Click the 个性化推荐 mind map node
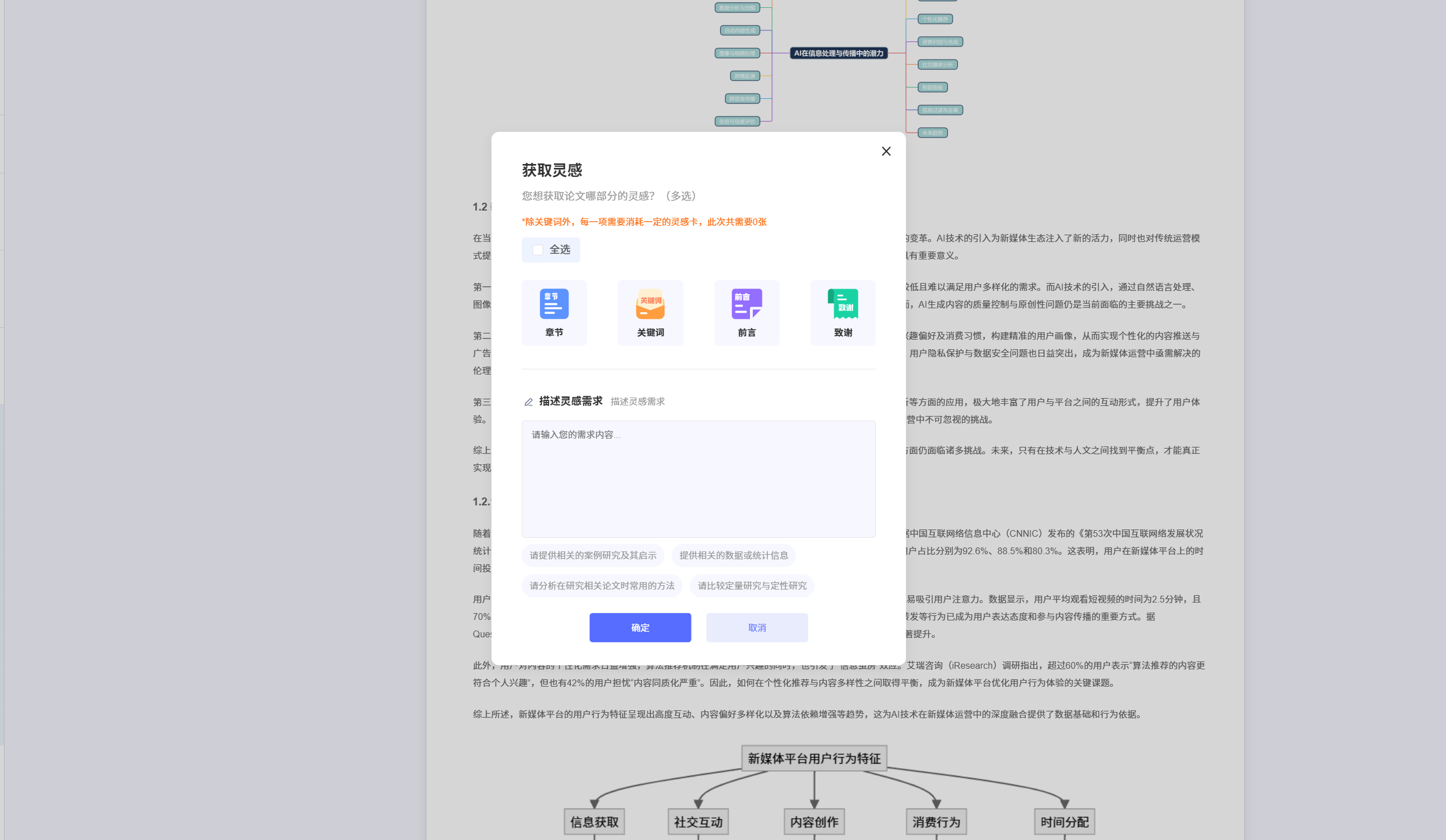 pyautogui.click(x=935, y=19)
